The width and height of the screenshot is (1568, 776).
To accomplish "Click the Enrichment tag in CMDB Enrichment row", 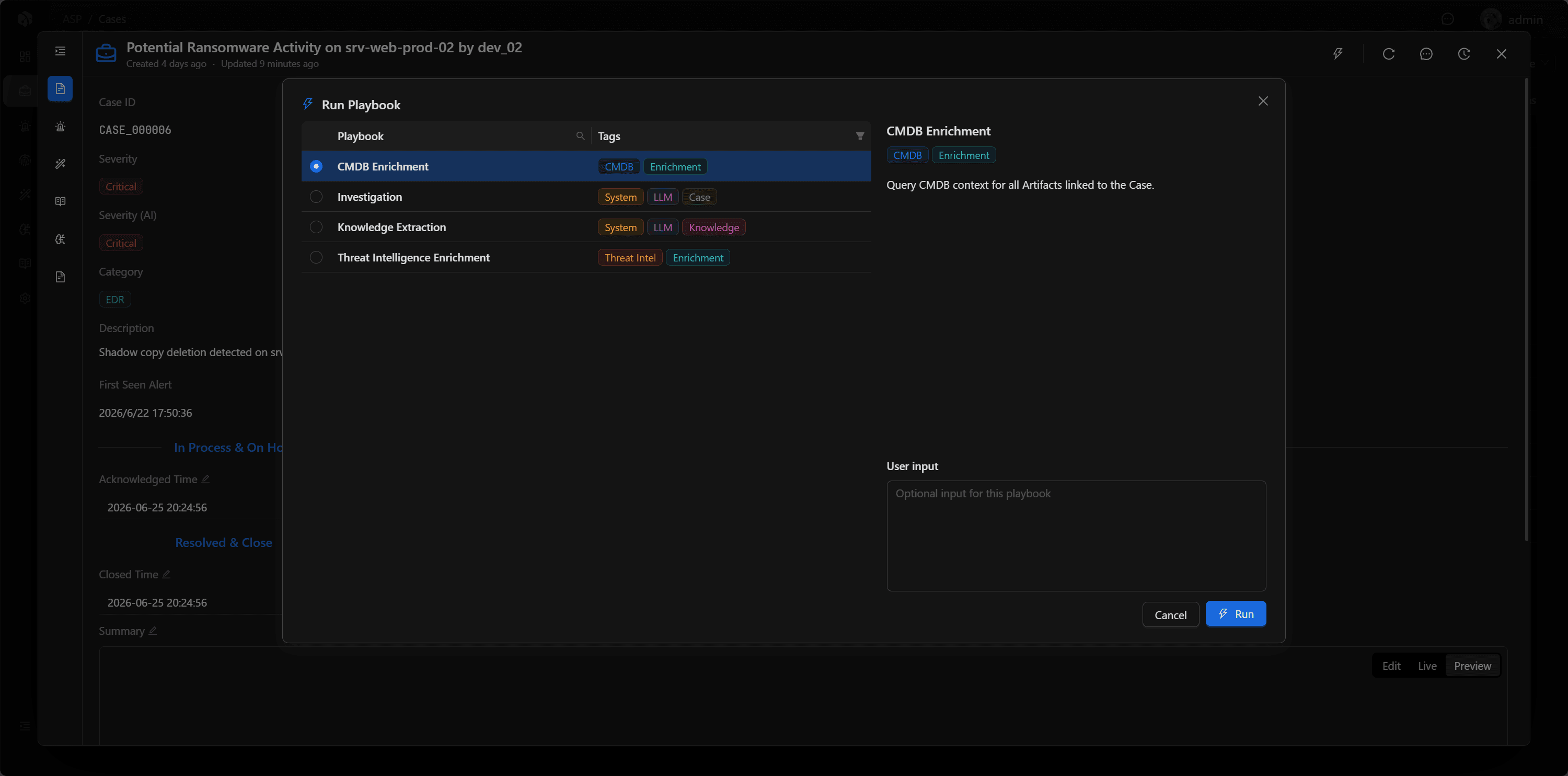I will click(675, 166).
